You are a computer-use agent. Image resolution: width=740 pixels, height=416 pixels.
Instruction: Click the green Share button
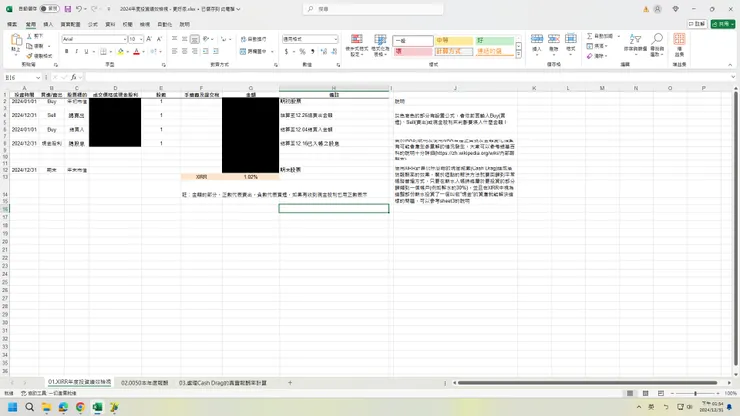pyautogui.click(x=723, y=24)
